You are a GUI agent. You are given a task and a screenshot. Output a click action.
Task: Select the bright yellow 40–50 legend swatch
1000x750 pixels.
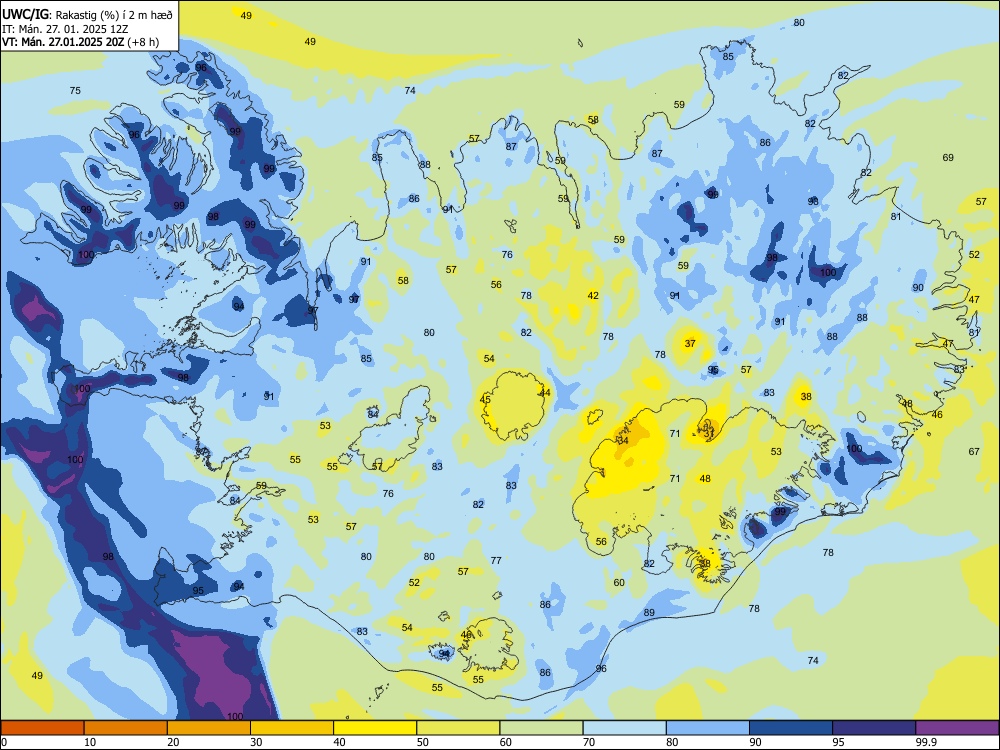pos(375,728)
